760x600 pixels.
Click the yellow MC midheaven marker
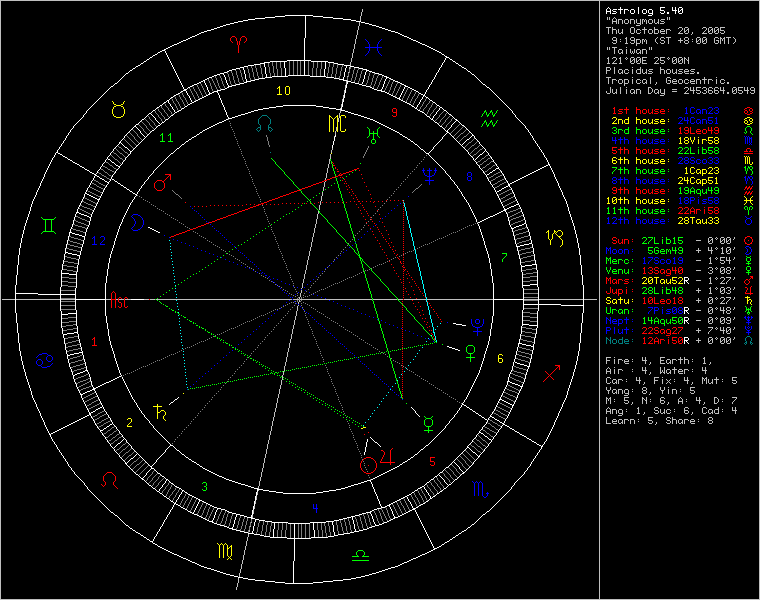pos(337,124)
